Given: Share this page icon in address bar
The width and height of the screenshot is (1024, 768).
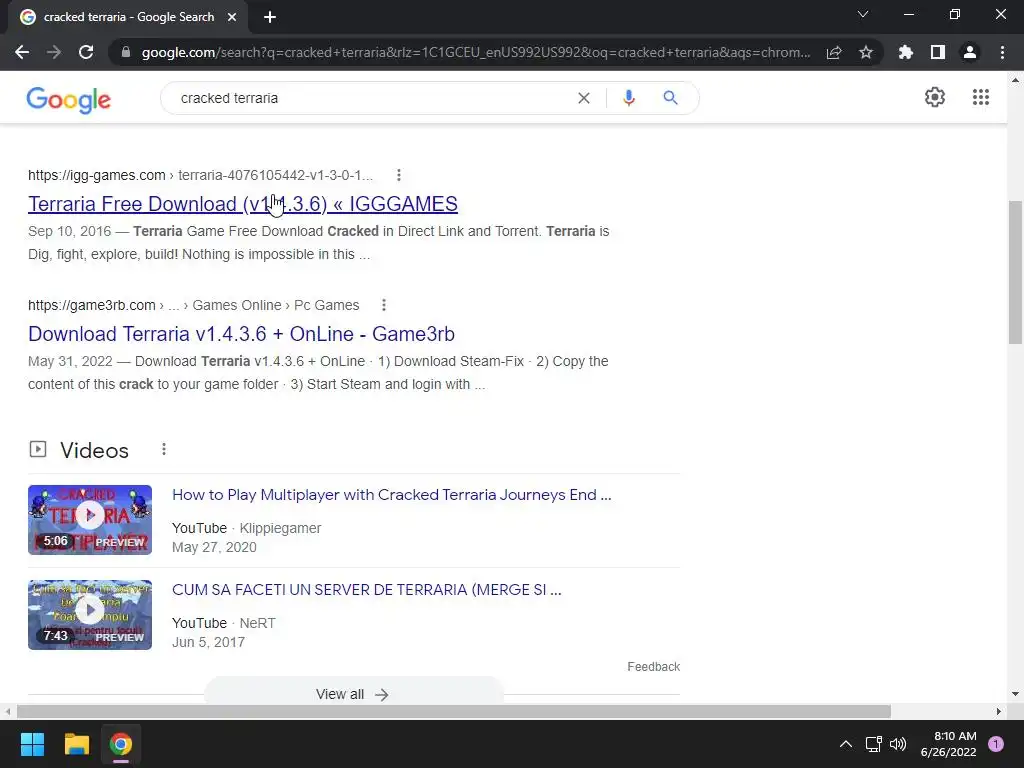Looking at the screenshot, I should point(834,52).
